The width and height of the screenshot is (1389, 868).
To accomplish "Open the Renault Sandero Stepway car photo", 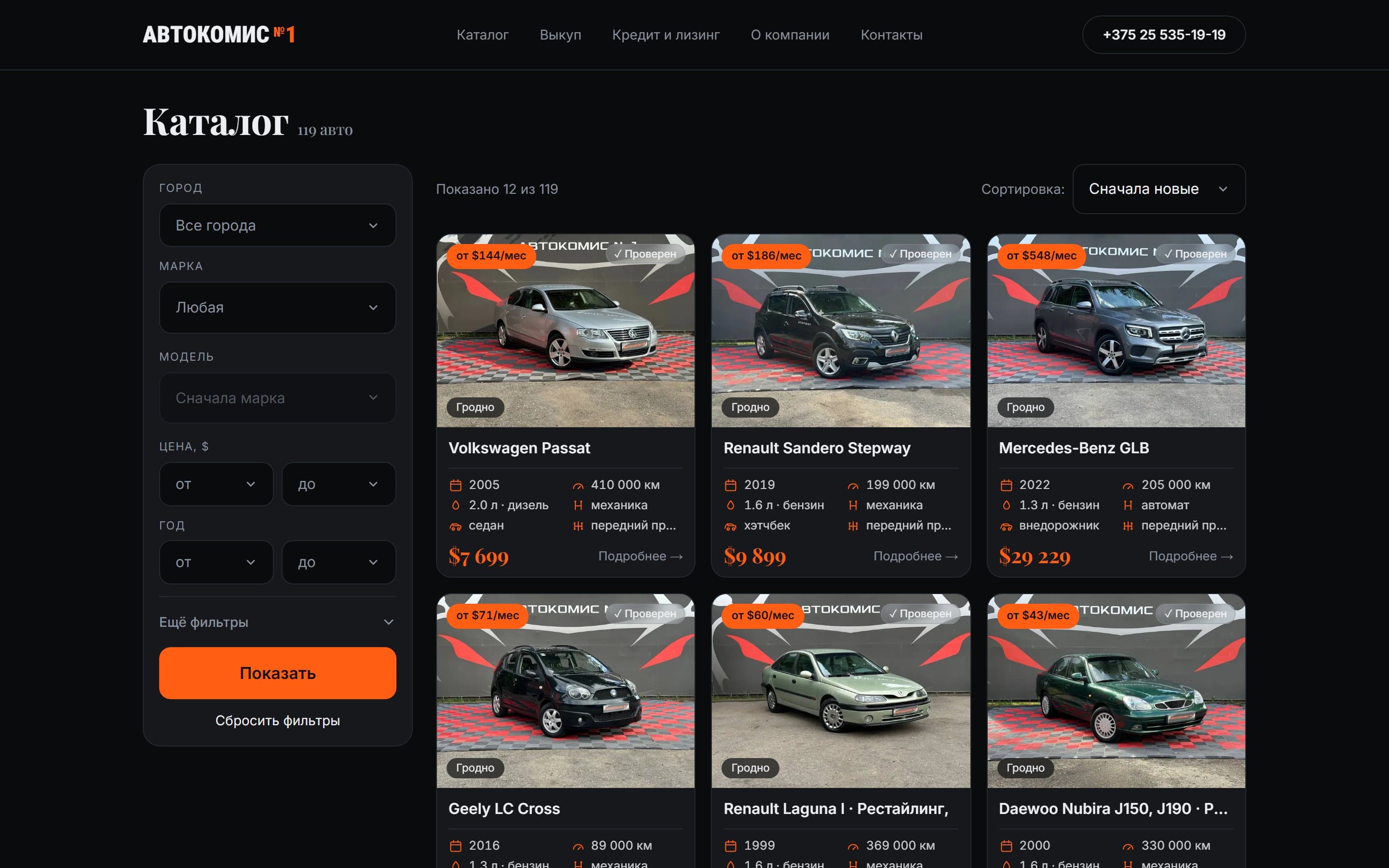I will (x=841, y=331).
